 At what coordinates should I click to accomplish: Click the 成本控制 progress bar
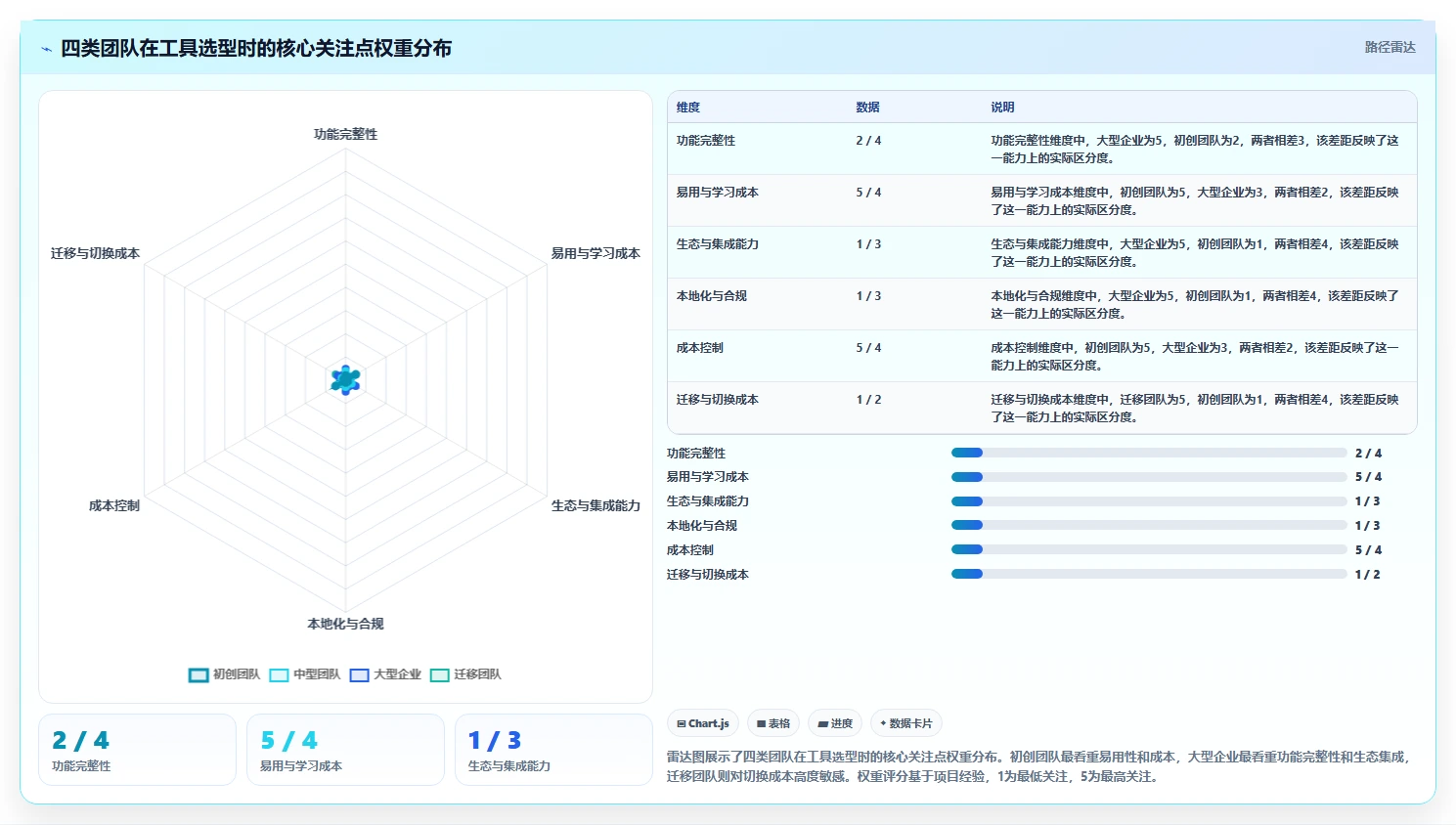pos(1149,549)
